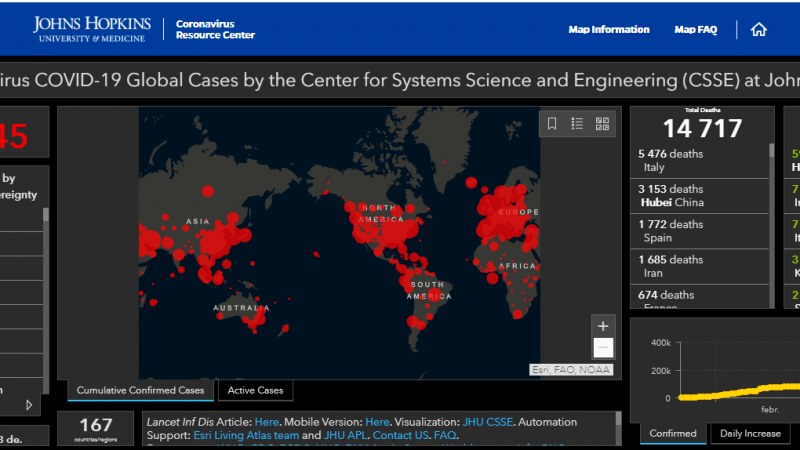The height and width of the screenshot is (450, 800).
Task: Zoom out with the map minus button
Action: 603,347
